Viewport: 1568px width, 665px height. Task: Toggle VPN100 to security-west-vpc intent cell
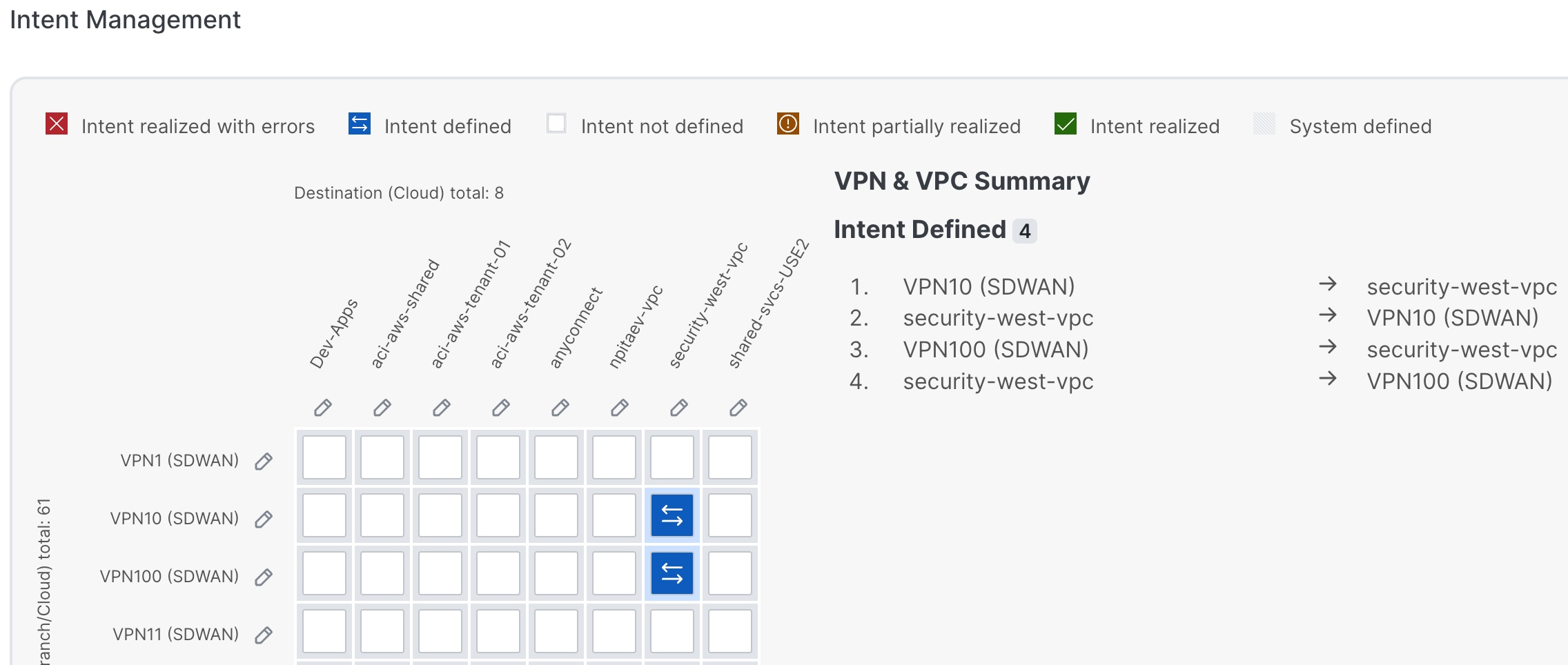(672, 573)
